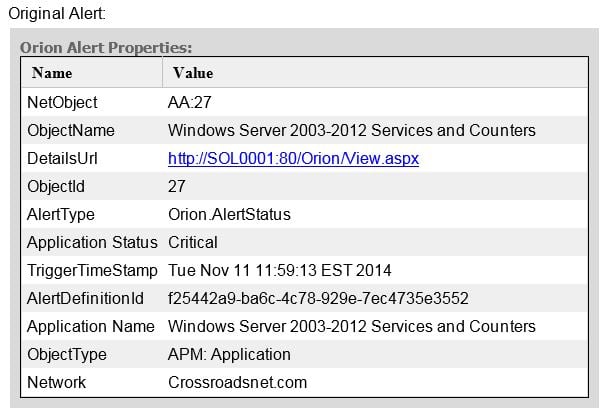Click the Network row label

click(57, 383)
